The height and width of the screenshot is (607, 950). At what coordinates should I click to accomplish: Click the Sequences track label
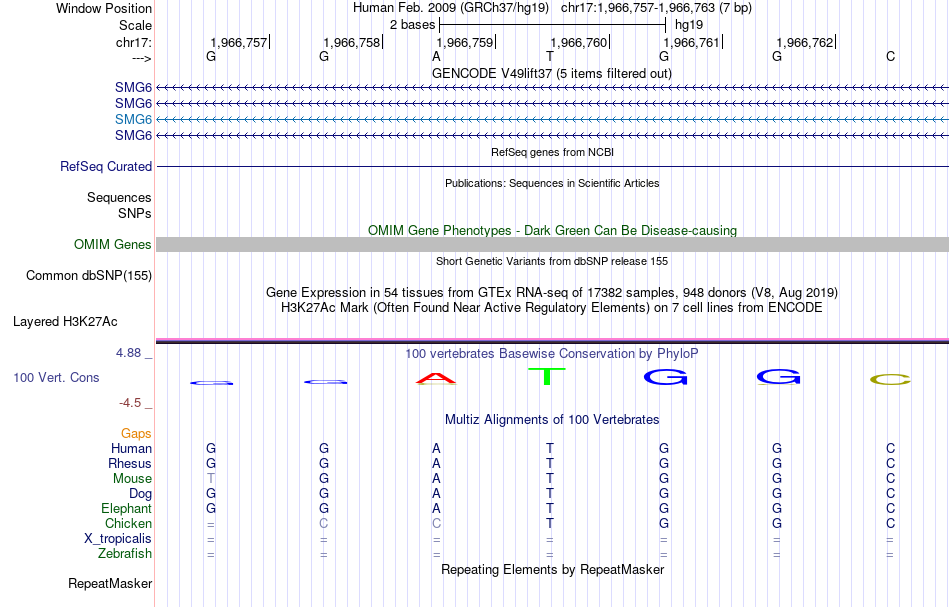point(119,197)
